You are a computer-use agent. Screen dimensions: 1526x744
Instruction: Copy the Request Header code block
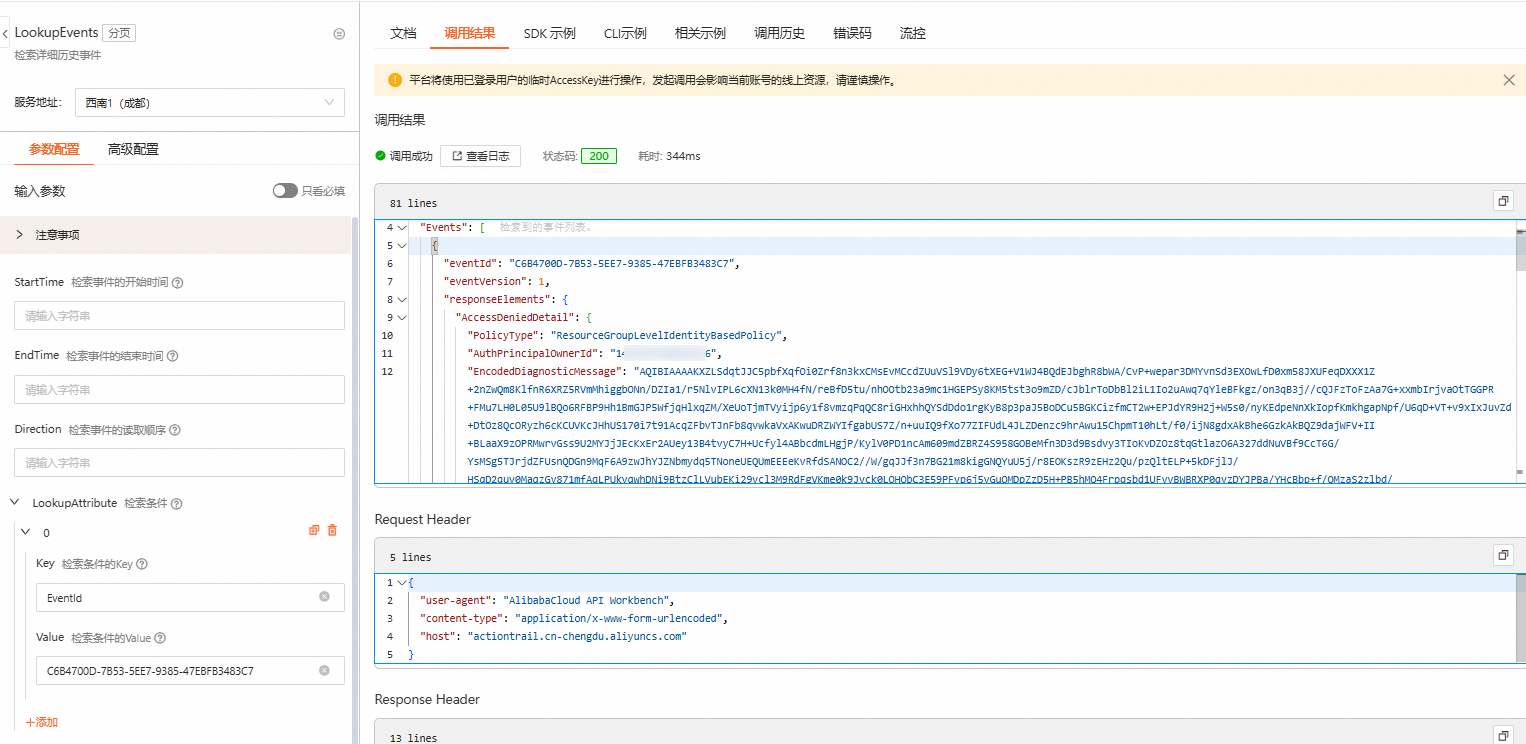(x=1502, y=555)
